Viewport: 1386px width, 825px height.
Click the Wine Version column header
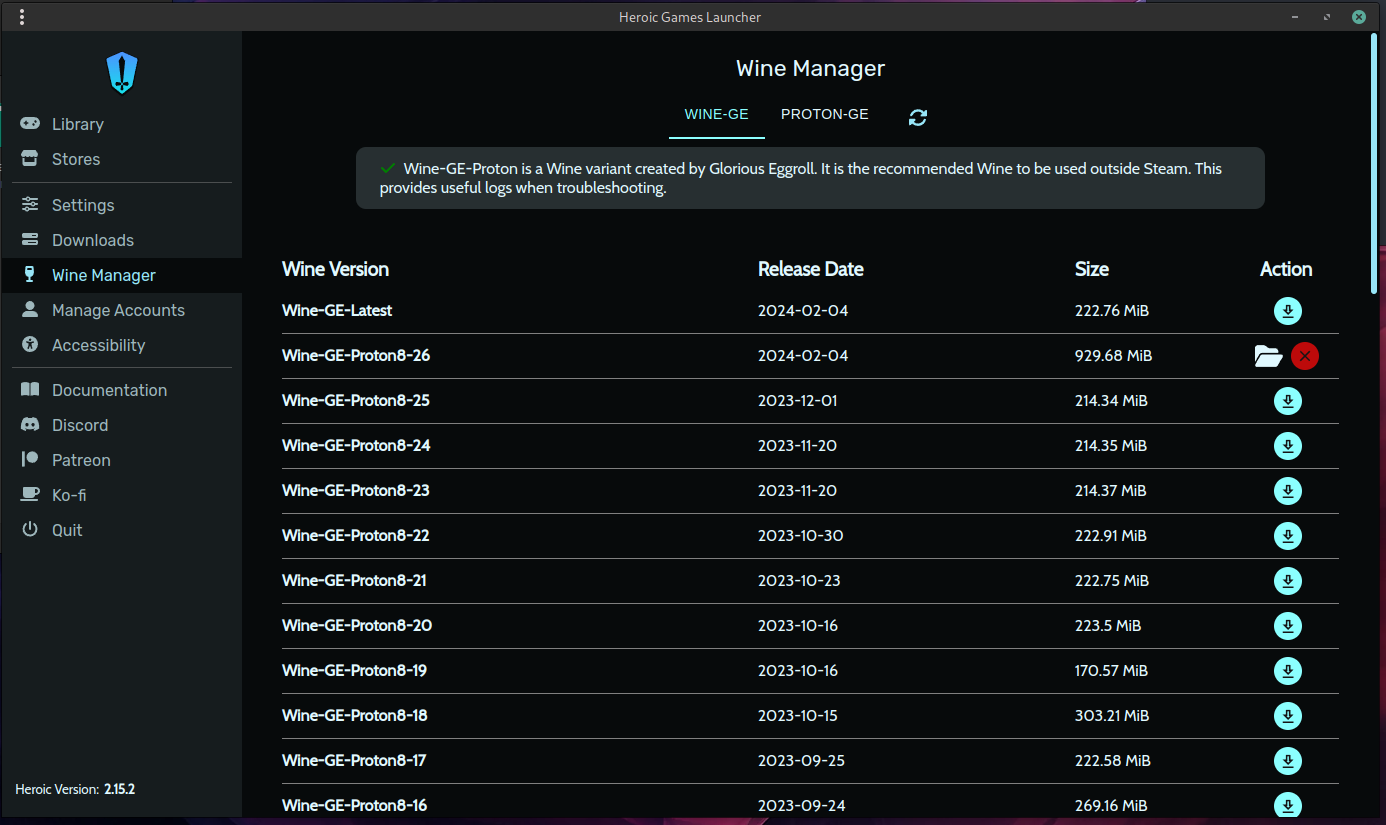tap(335, 269)
